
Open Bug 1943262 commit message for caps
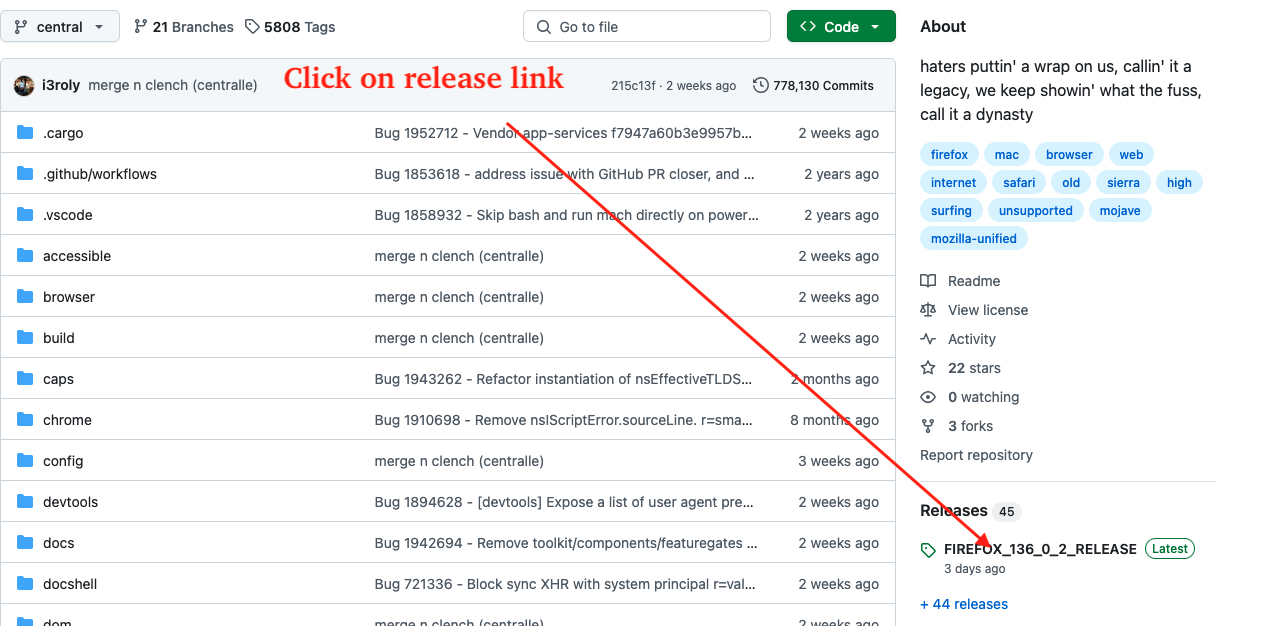coord(564,379)
